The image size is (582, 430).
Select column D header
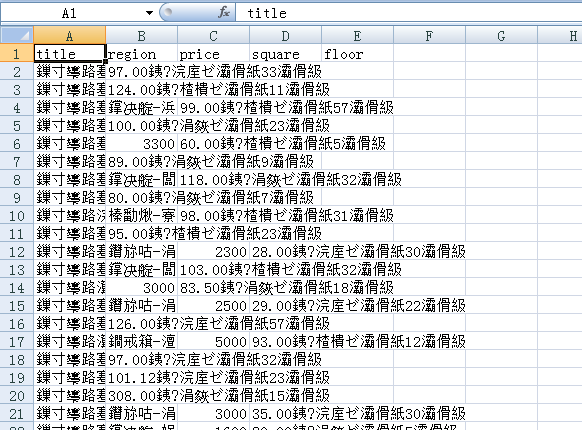[285, 36]
